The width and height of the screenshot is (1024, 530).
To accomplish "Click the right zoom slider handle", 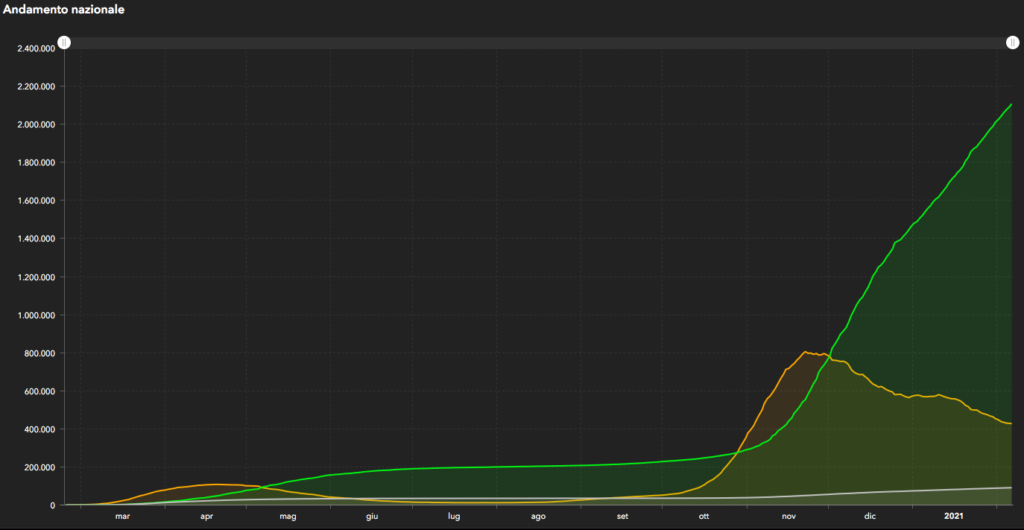I will tap(1012, 43).
